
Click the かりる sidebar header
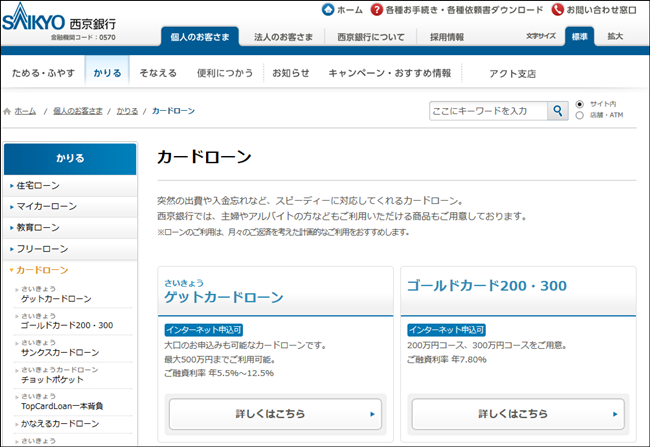[70, 159]
